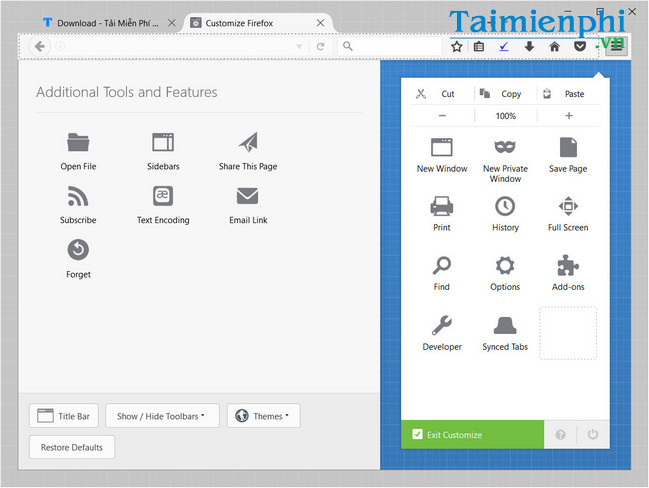Select the Open File icon
The image size is (649, 488).
tap(78, 142)
